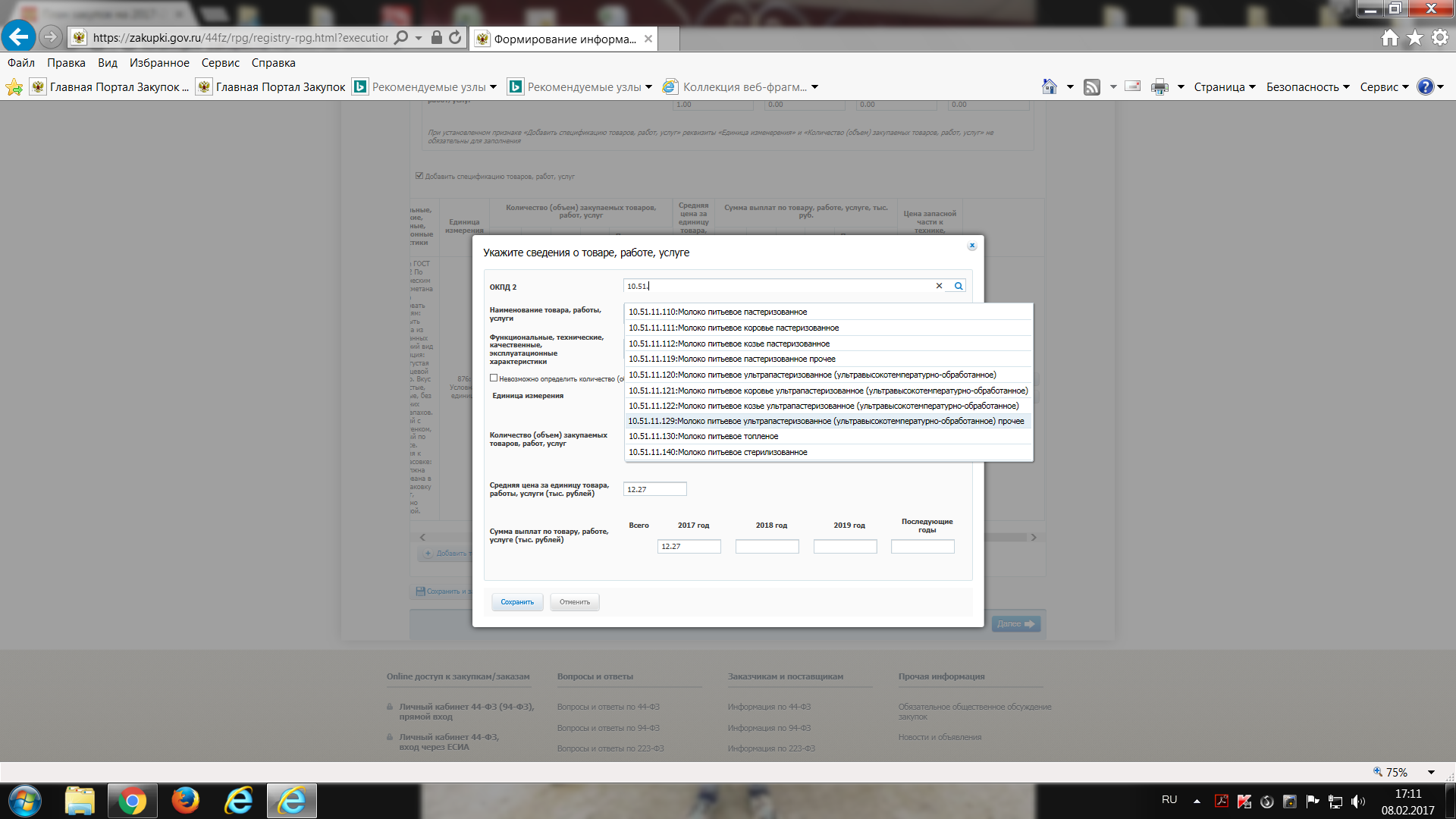Open the Favorites star icon at top right
The image size is (1456, 819).
point(1415,37)
